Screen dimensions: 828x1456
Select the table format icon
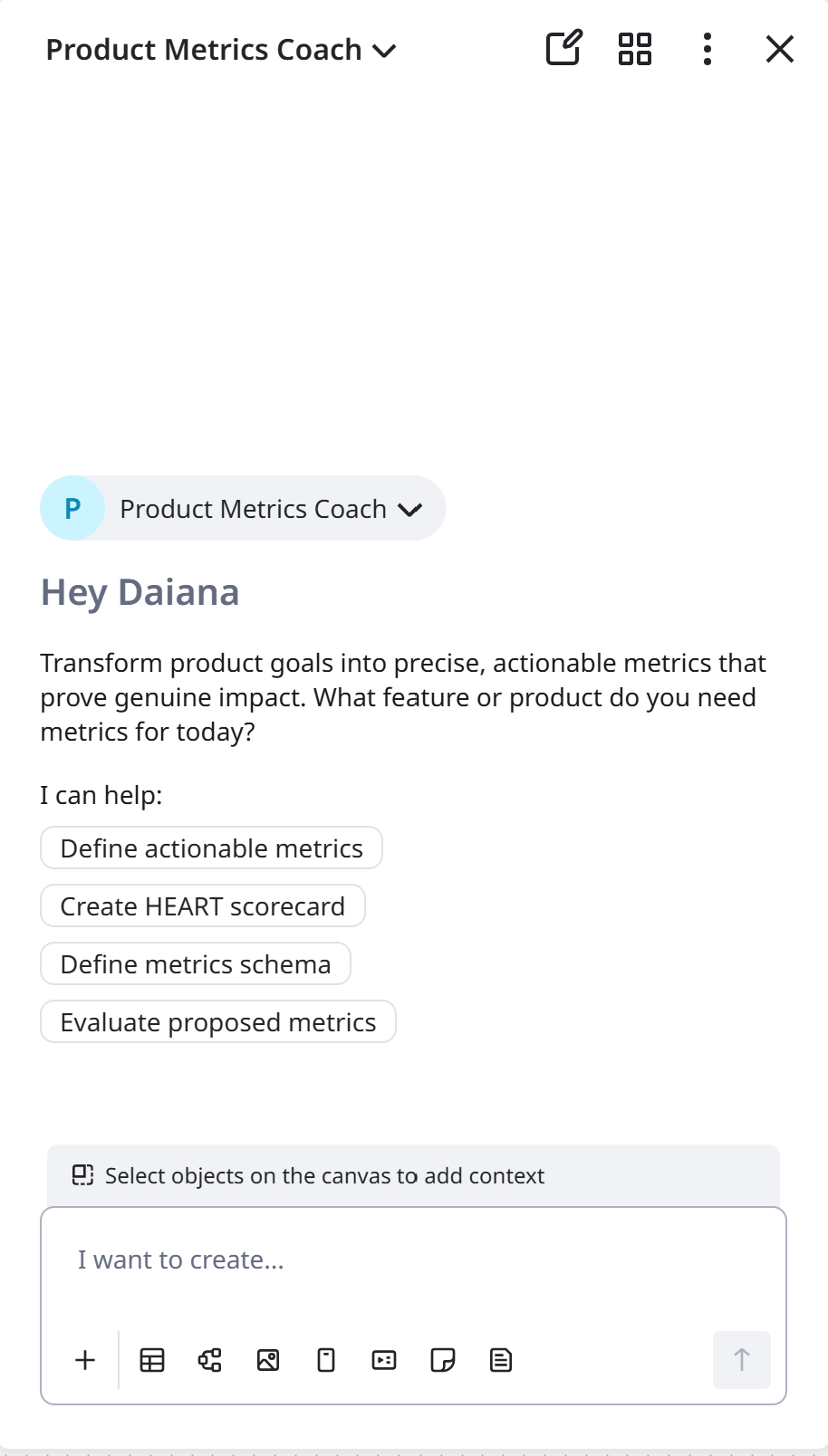[x=152, y=1360]
